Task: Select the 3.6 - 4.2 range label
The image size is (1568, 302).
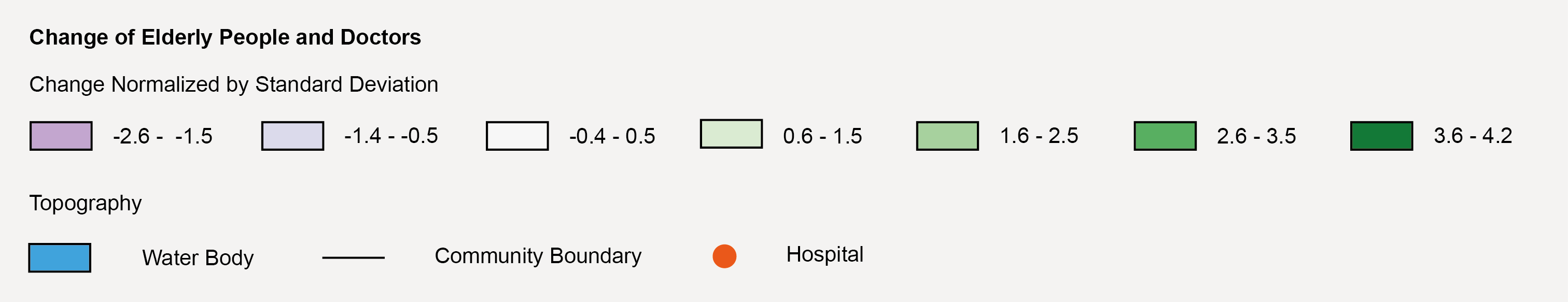Action: 1473,136
